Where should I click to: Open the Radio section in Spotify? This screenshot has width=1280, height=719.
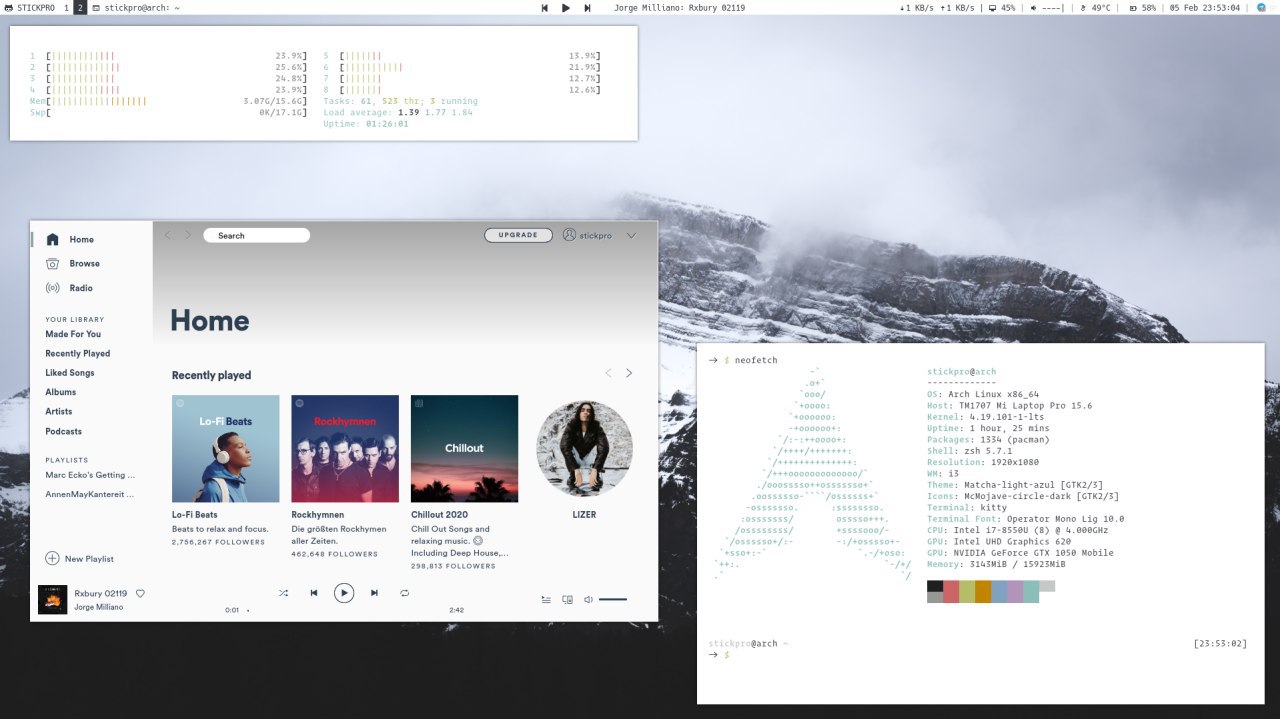point(69,288)
